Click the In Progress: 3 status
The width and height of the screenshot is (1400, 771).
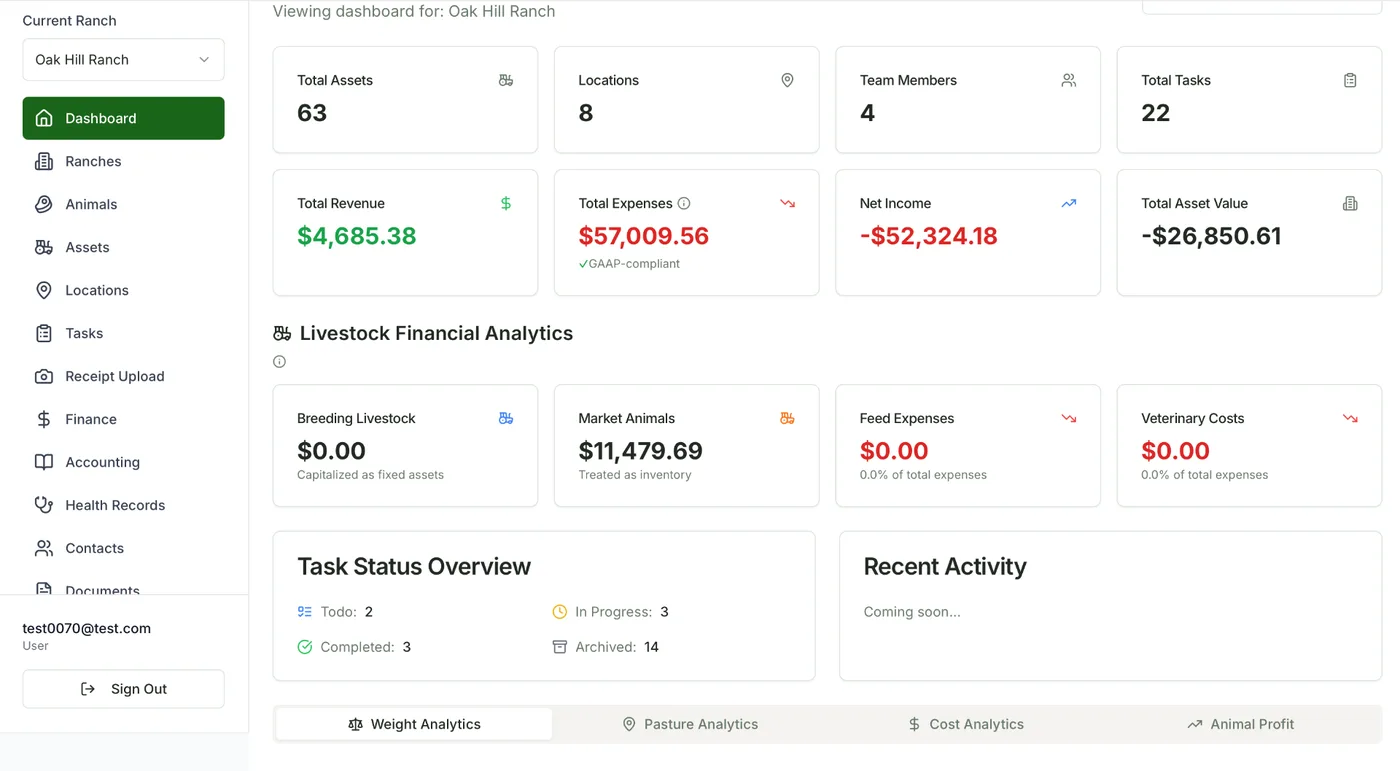pos(610,612)
